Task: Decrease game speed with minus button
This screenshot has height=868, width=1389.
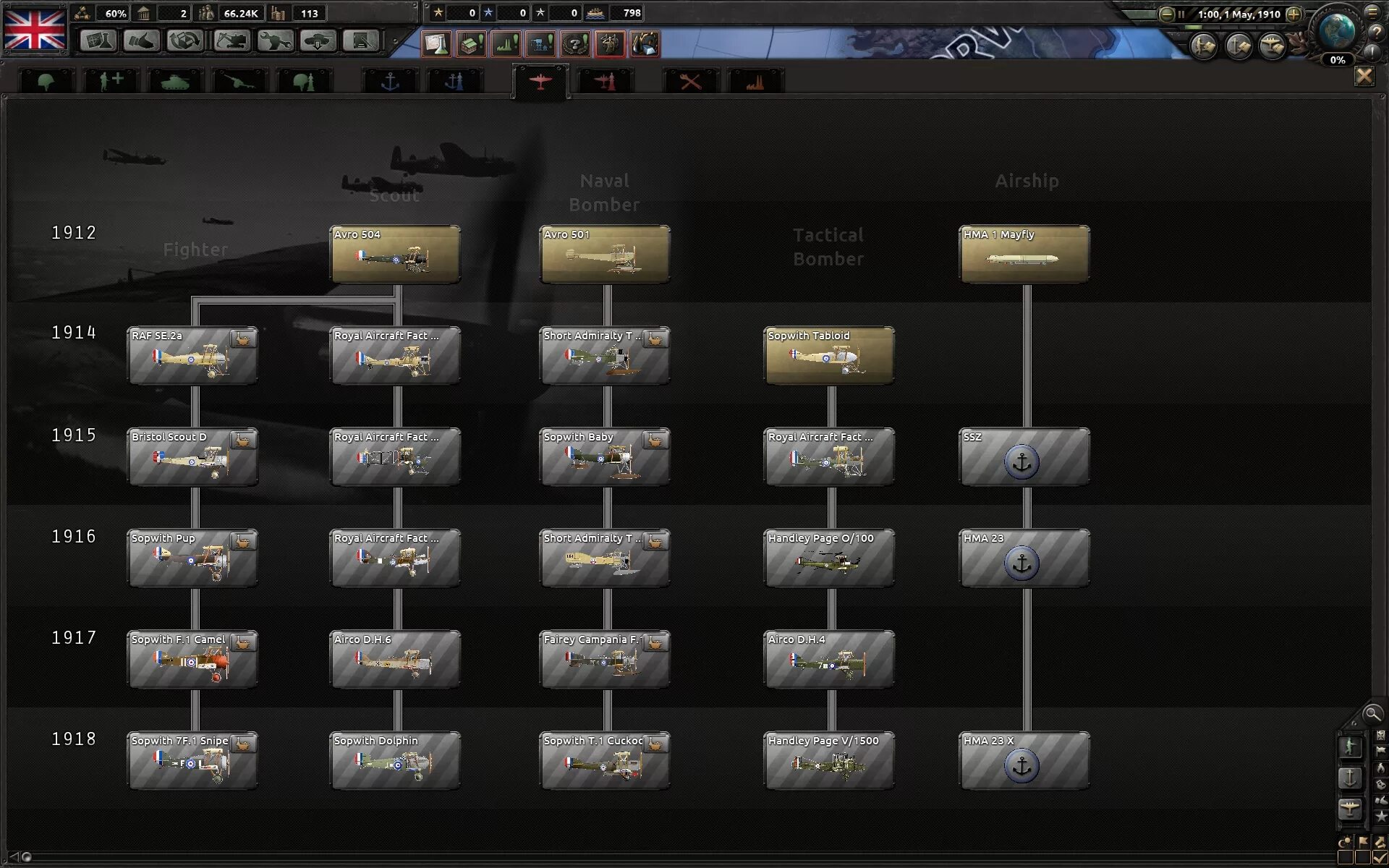Action: (x=1166, y=14)
